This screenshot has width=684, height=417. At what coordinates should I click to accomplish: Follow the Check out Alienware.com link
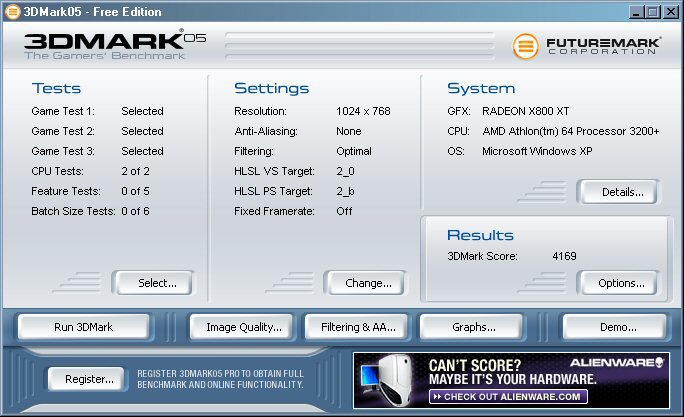pos(508,396)
